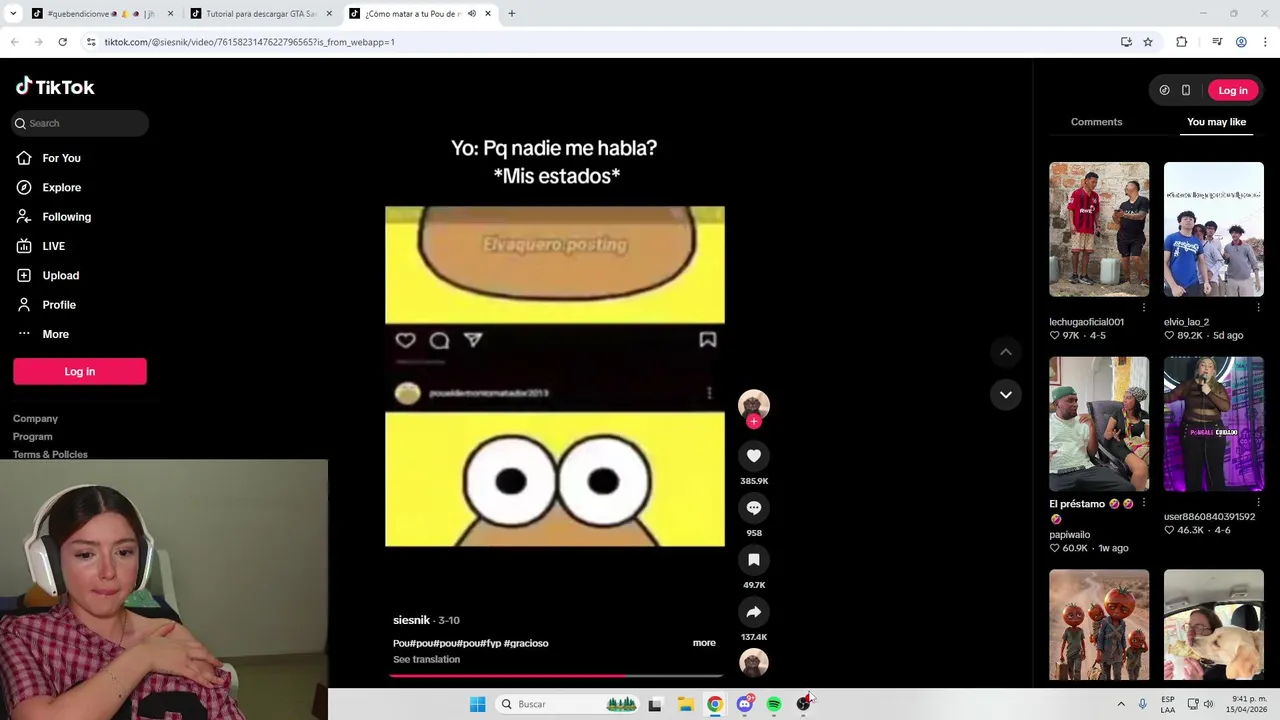Open options for user8860840391592 video
The image size is (1280, 720).
tap(1258, 502)
